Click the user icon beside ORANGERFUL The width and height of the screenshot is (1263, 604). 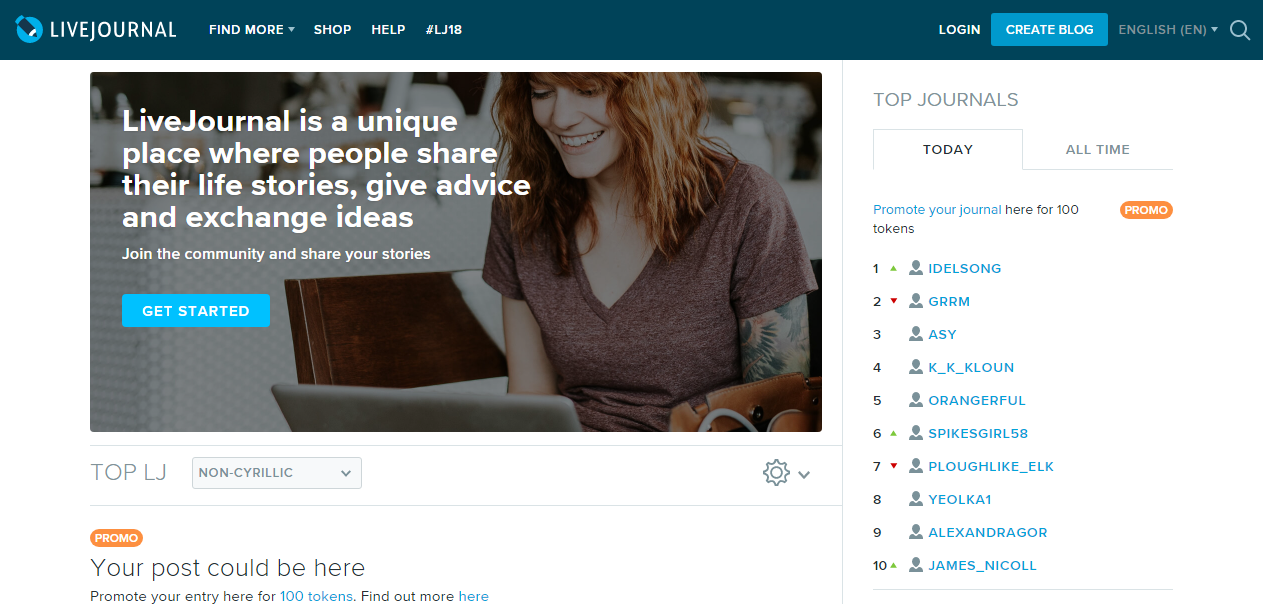pyautogui.click(x=915, y=400)
